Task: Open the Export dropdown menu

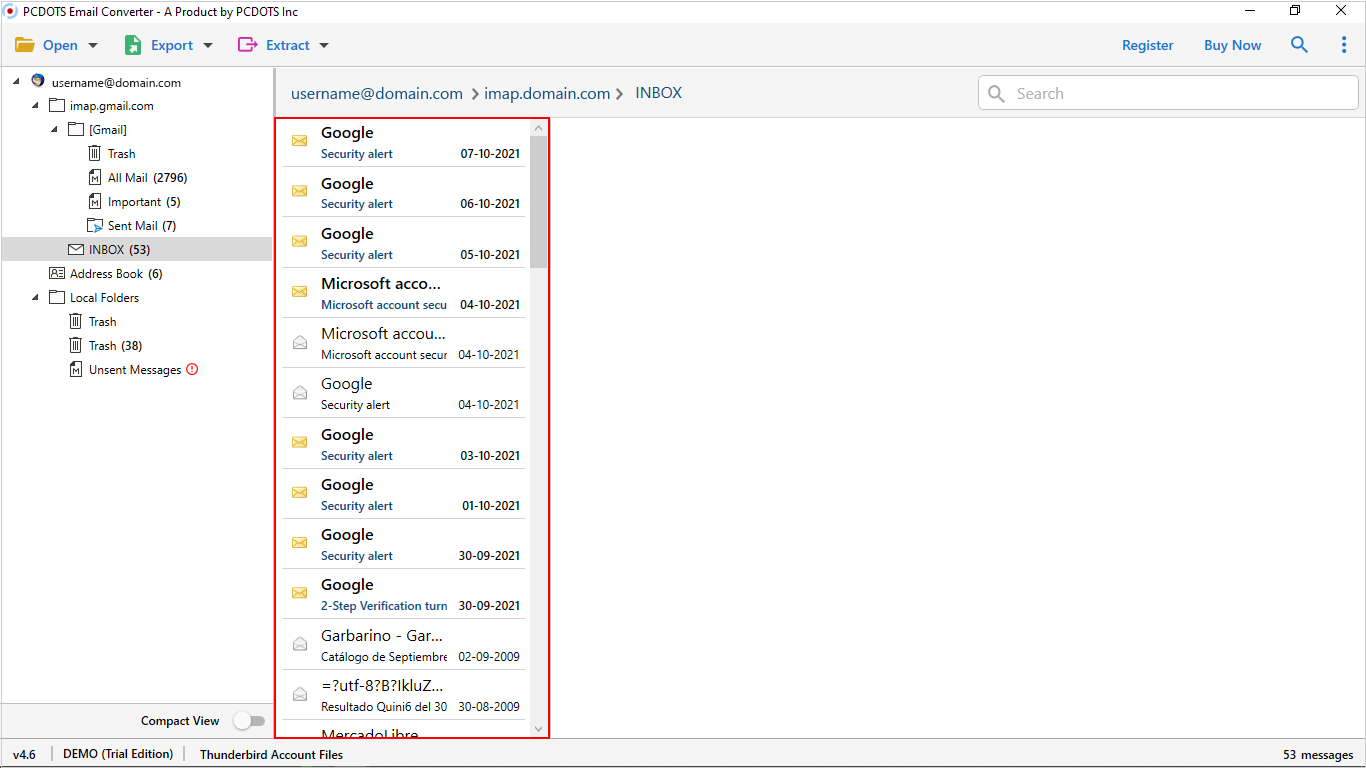Action: 168,45
